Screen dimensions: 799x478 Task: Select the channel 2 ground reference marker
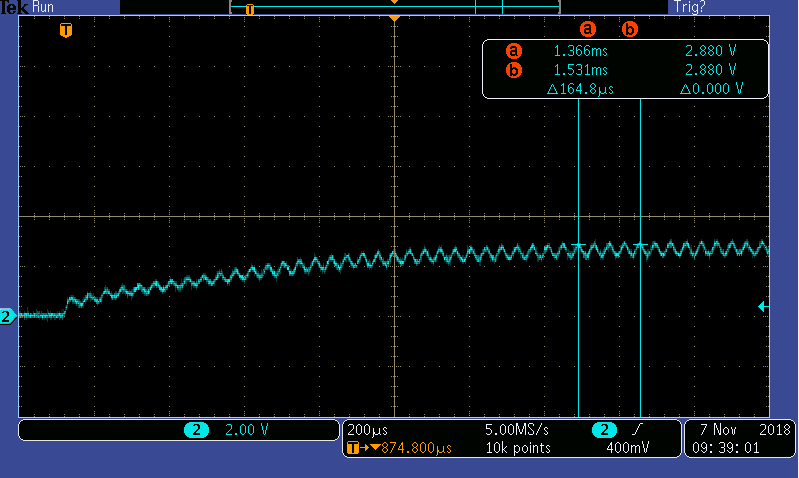[7, 316]
